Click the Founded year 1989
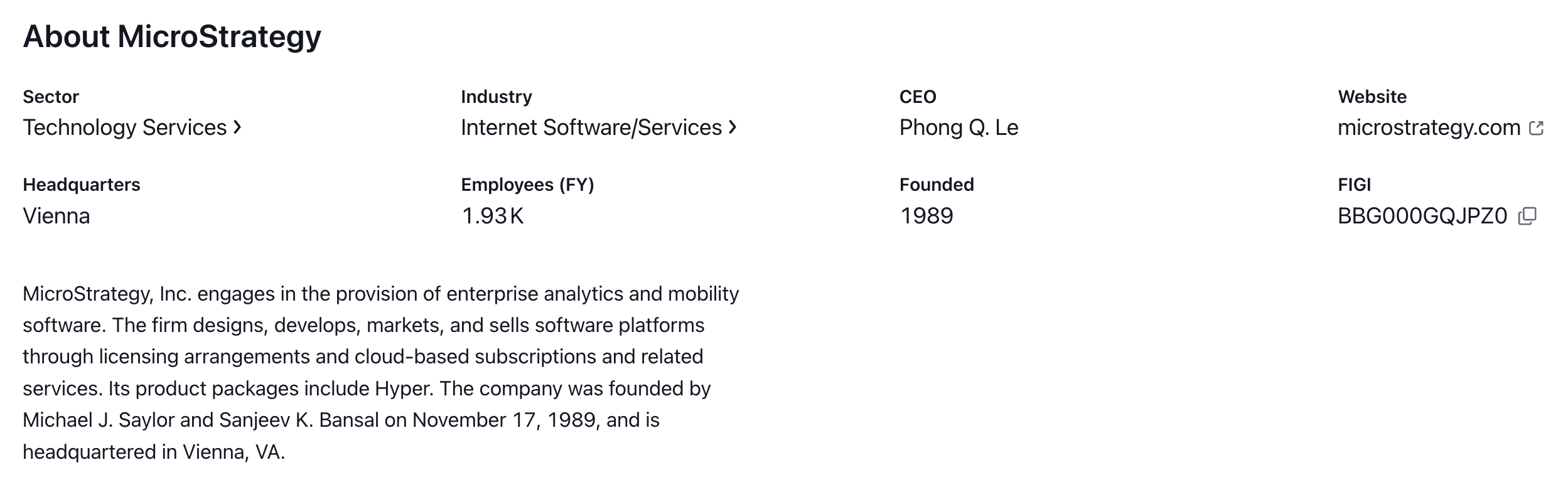1568x482 pixels. [926, 216]
